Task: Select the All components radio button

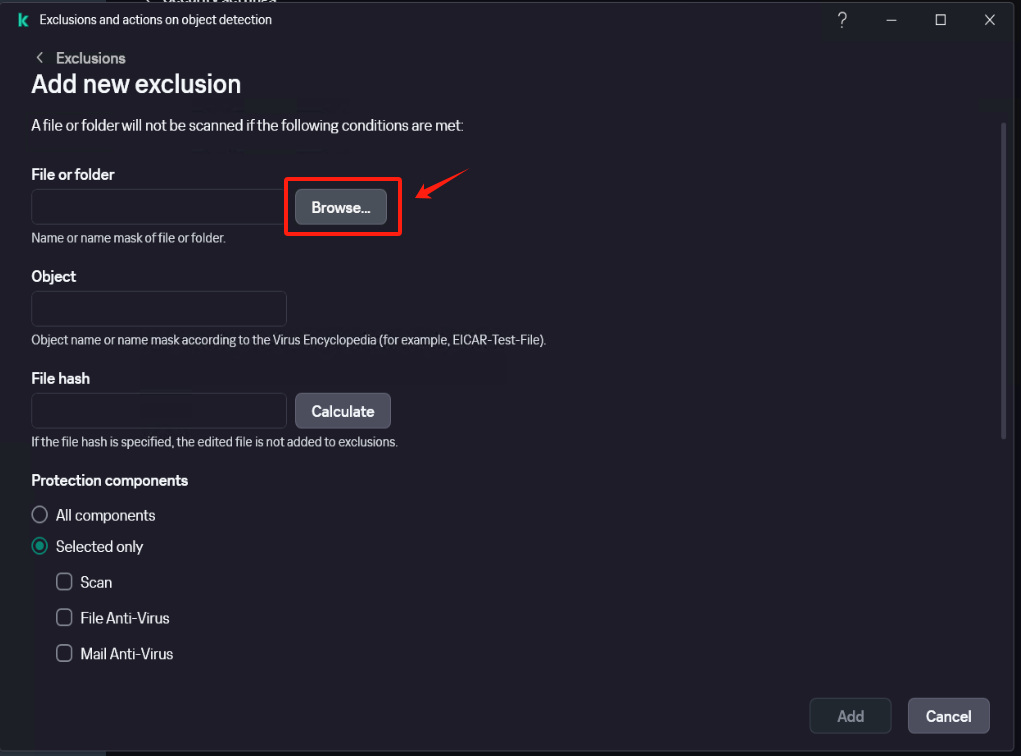Action: click(x=40, y=514)
